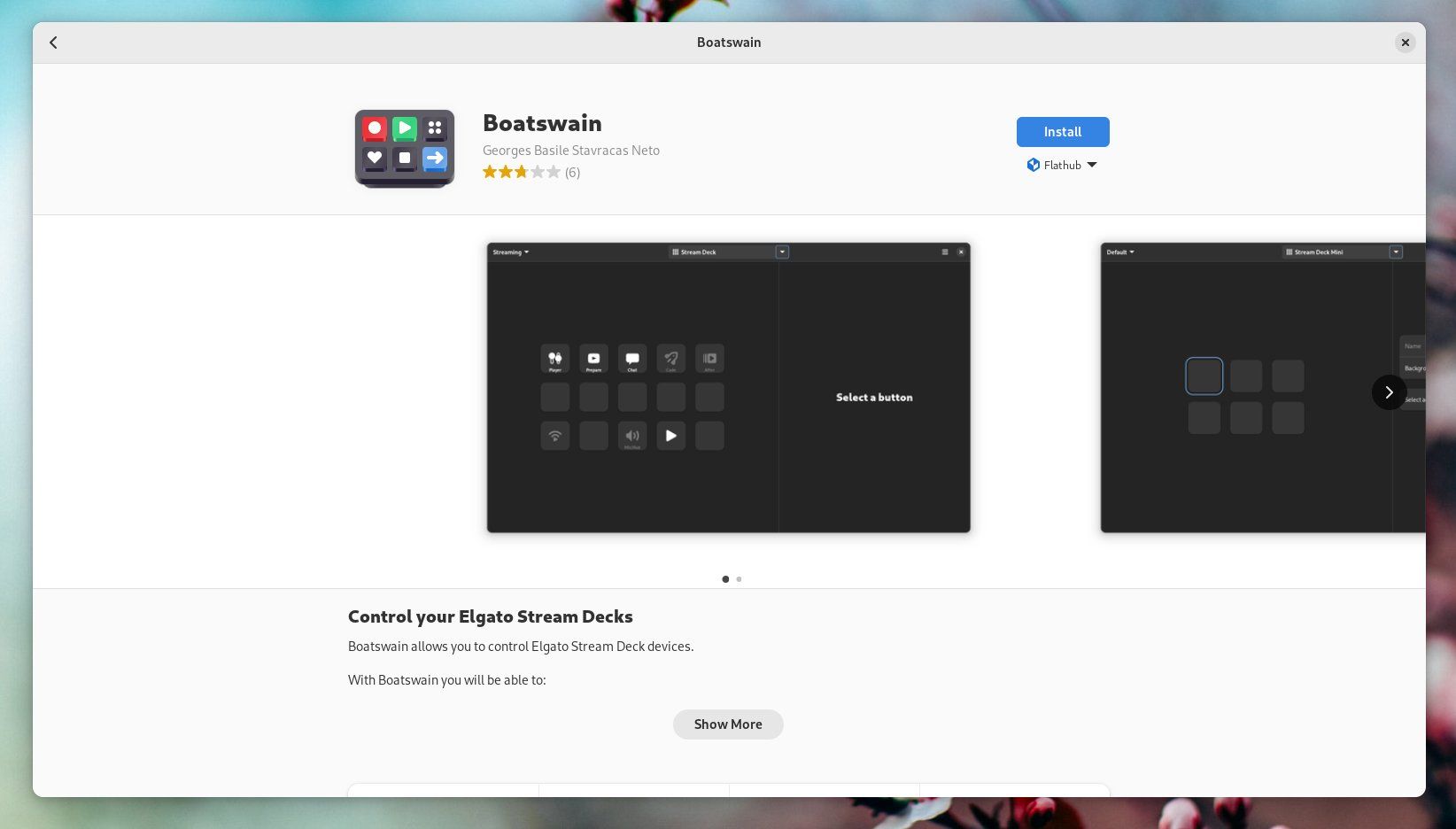This screenshot has width=1456, height=829.
Task: Open the hamburger menu in the Stream Deck window
Action: pyautogui.click(x=944, y=252)
